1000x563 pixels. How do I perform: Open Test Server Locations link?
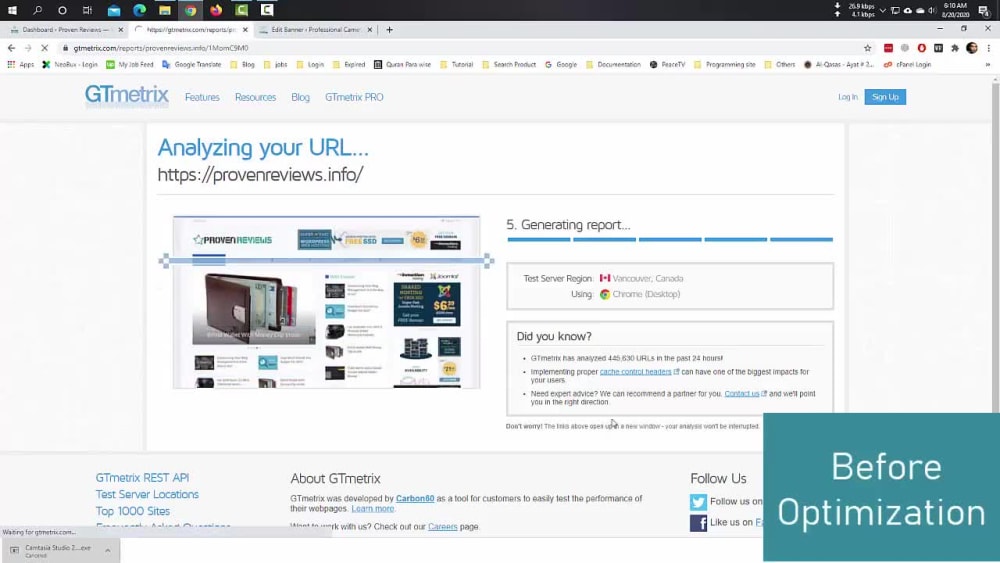147,494
